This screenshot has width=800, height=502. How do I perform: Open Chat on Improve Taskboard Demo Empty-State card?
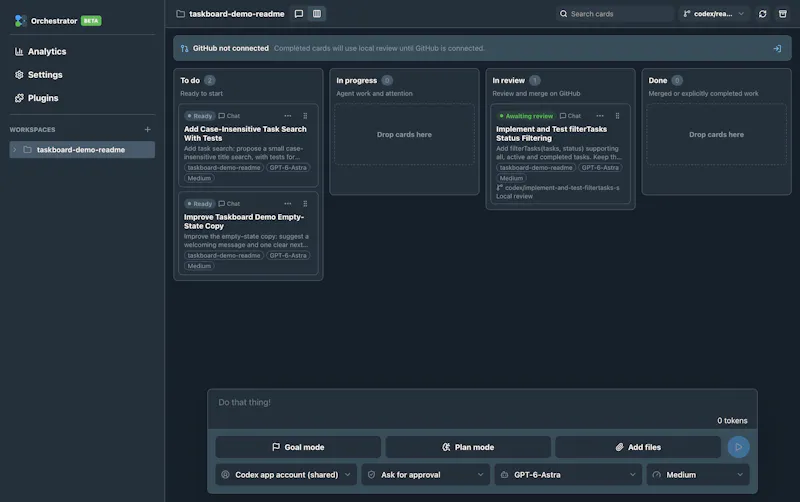click(x=229, y=204)
